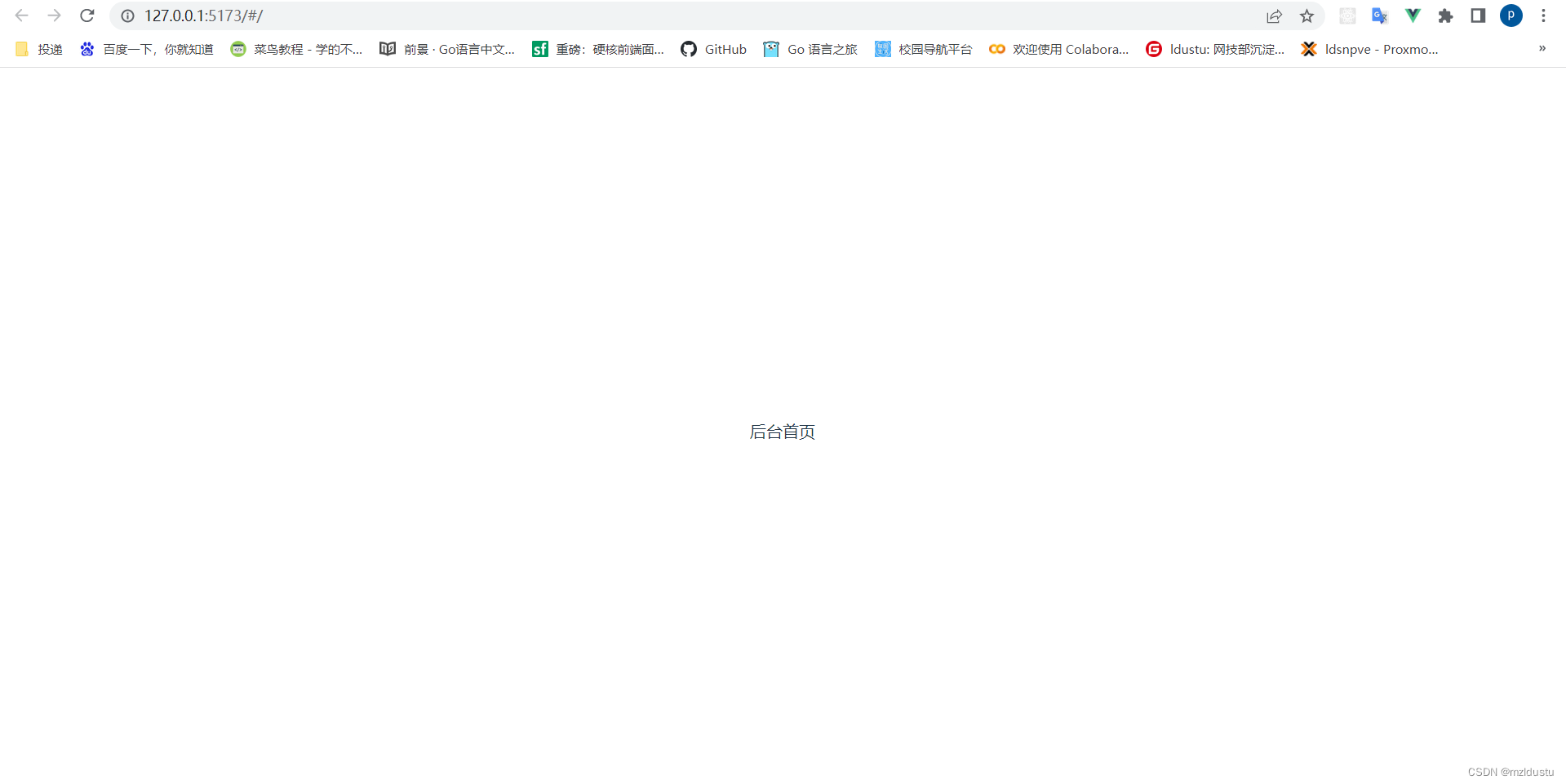Open the site information icon in address bar
1566x784 pixels.
tap(128, 15)
